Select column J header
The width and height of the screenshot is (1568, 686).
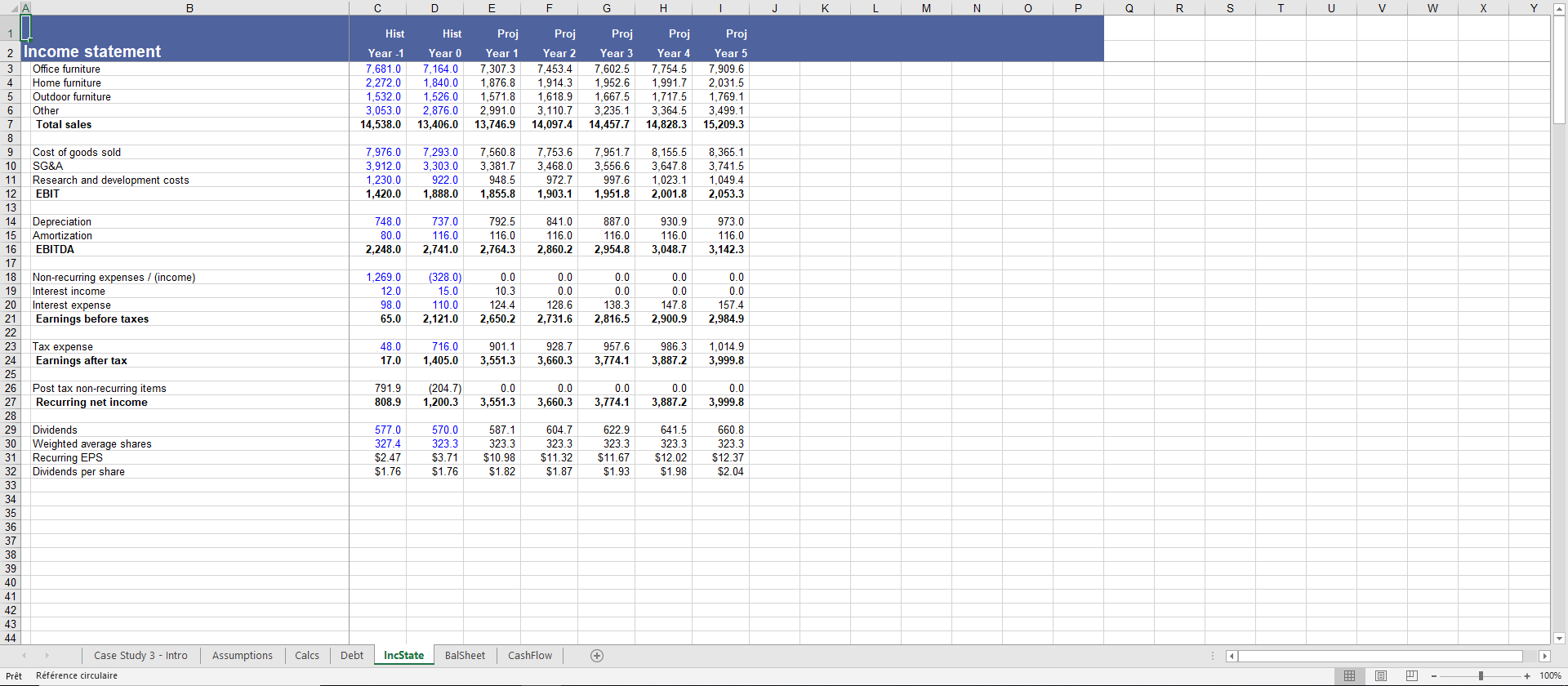tap(774, 8)
